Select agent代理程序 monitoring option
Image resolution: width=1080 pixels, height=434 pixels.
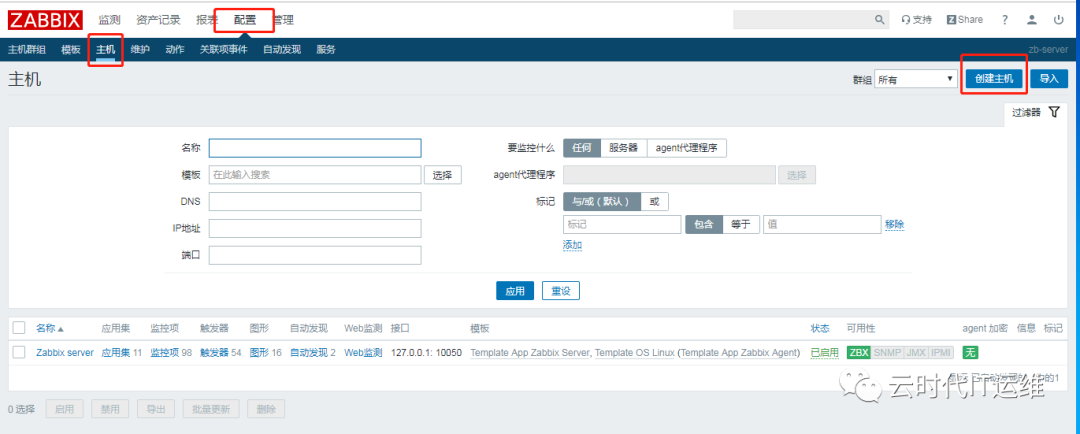coord(687,147)
